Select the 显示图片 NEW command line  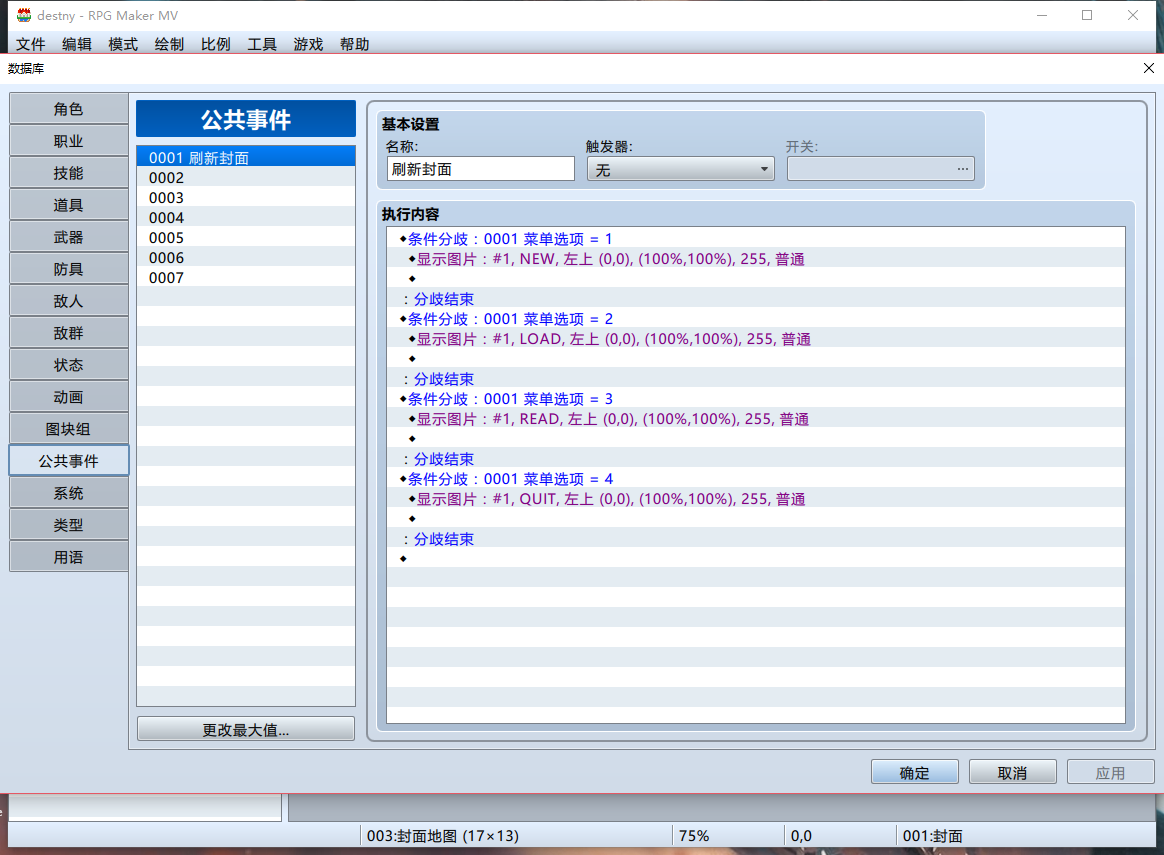point(756,259)
